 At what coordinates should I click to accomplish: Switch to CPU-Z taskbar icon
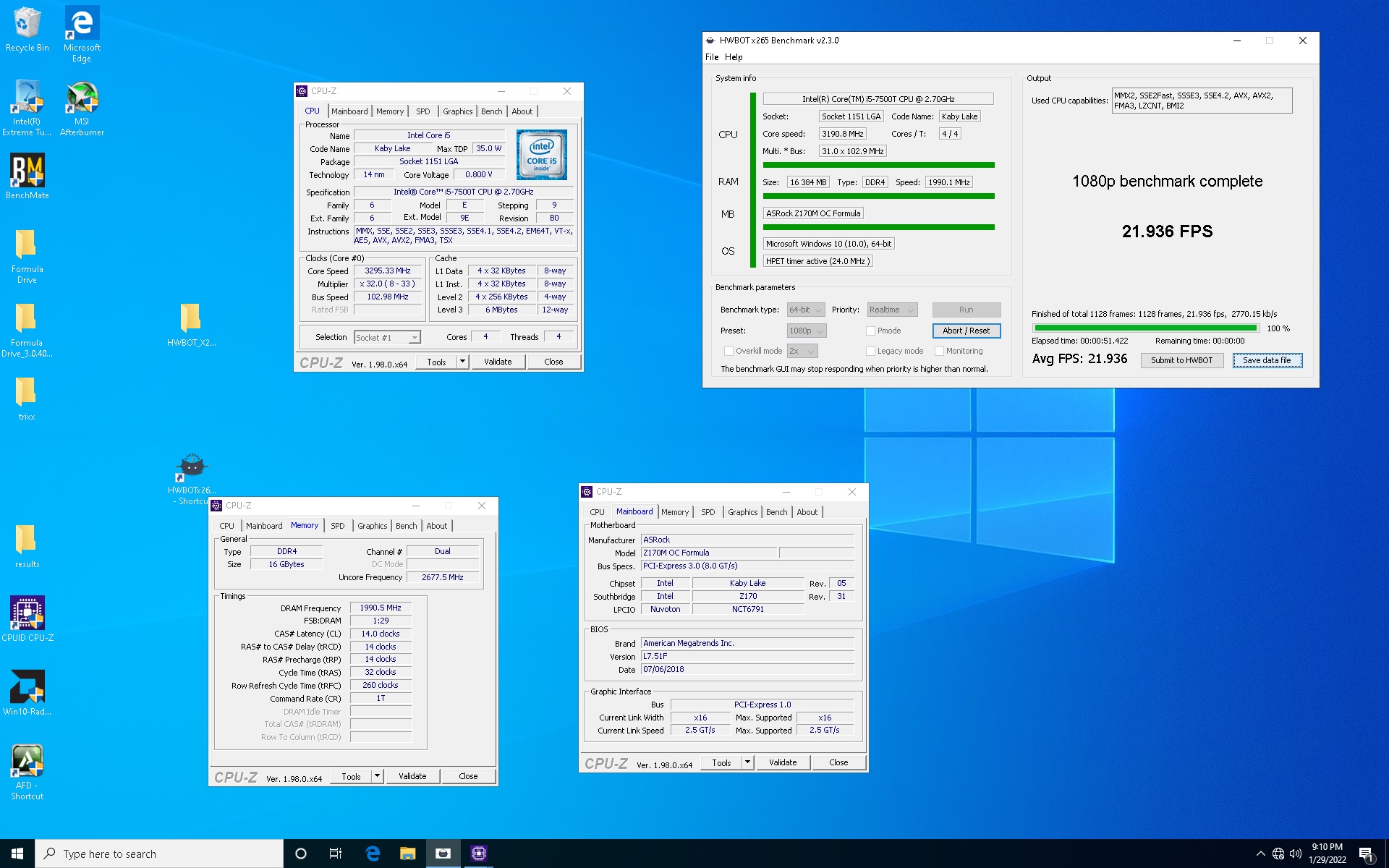[478, 854]
